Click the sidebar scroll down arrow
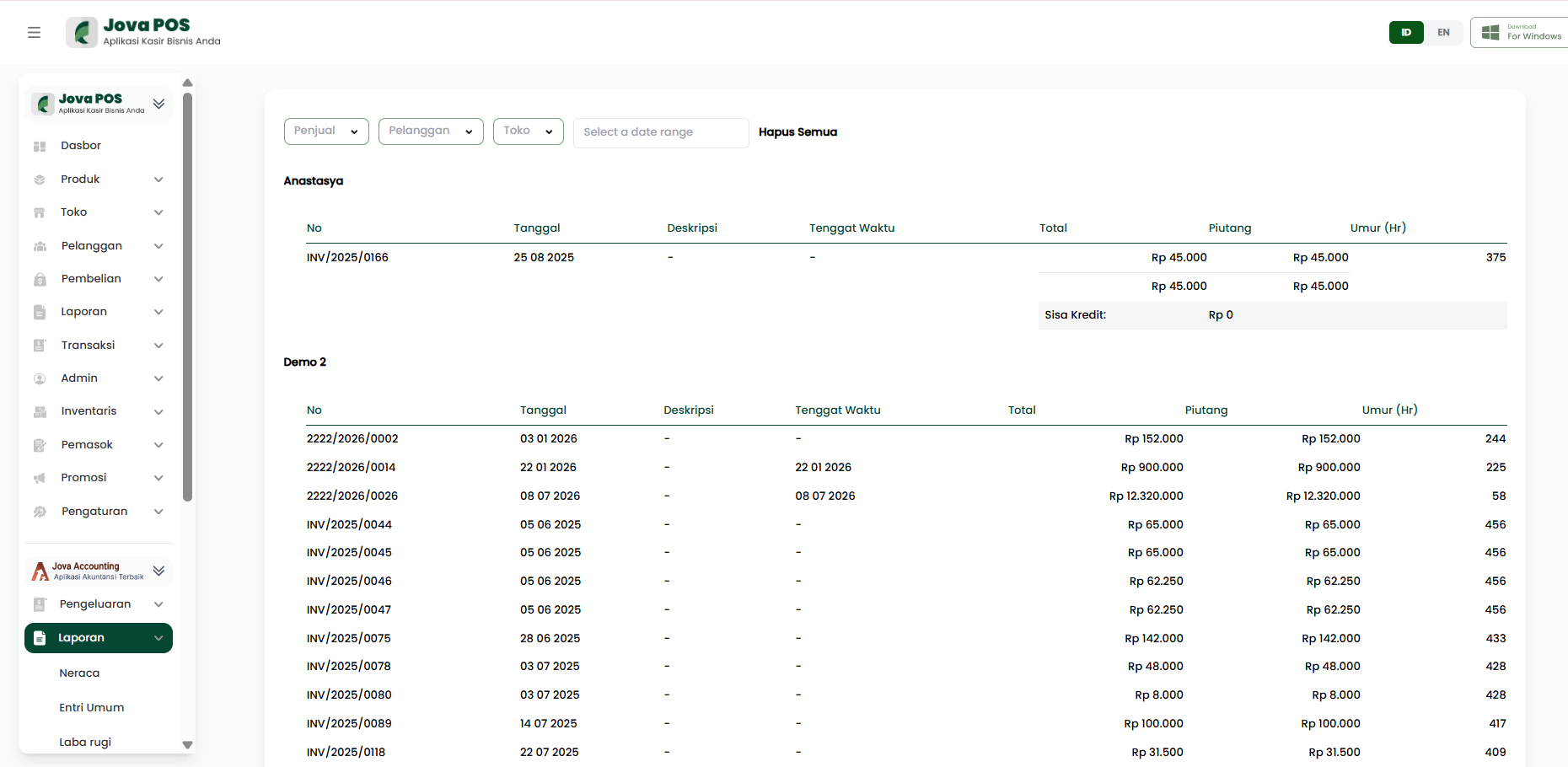This screenshot has height=767, width=1568. point(187,745)
